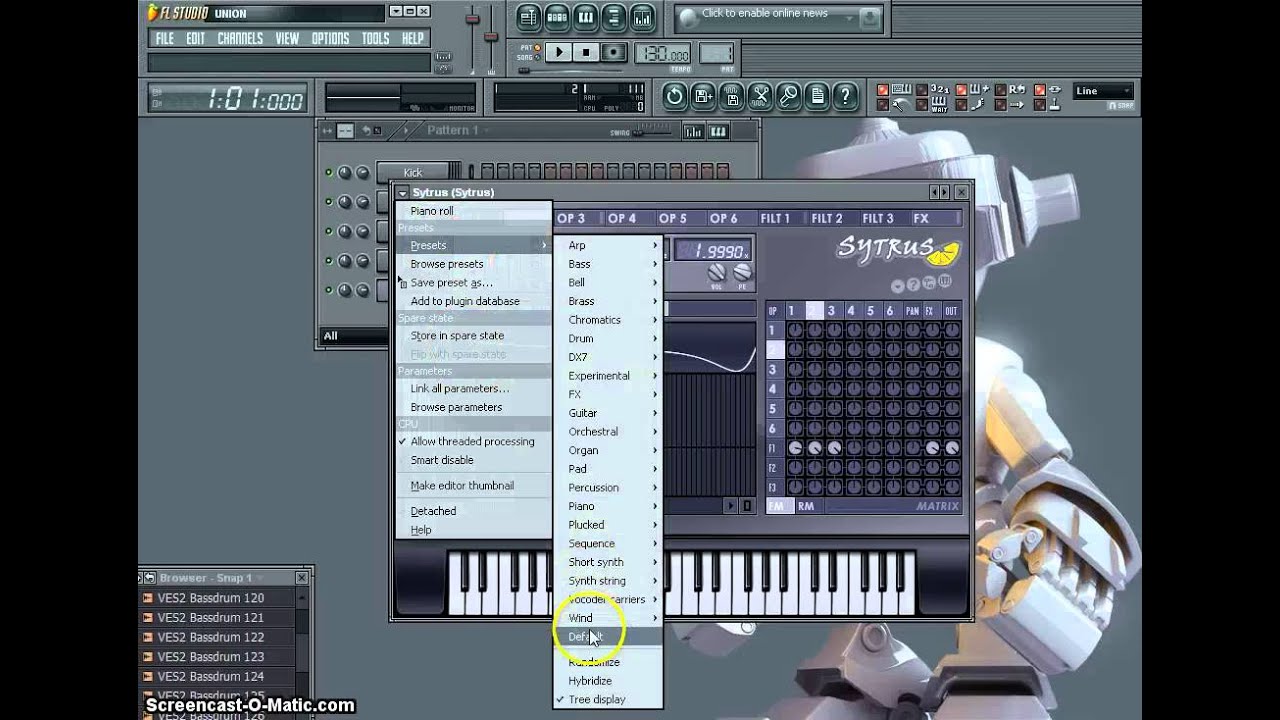This screenshot has width=1280, height=720.
Task: Toggle first step button of Kick channel
Action: click(x=487, y=172)
